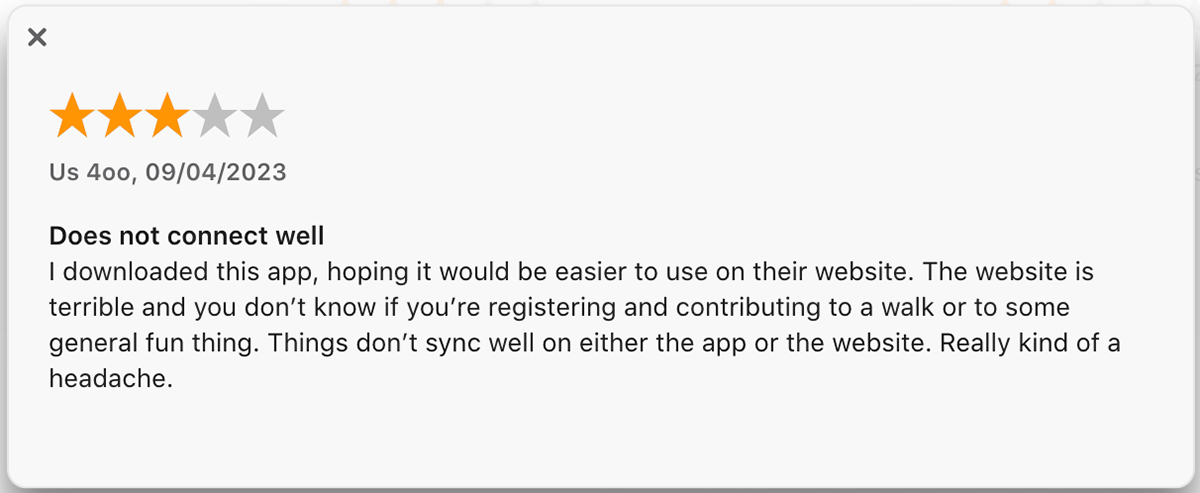Click the third orange rating star
Image resolution: width=1200 pixels, height=493 pixels.
166,116
